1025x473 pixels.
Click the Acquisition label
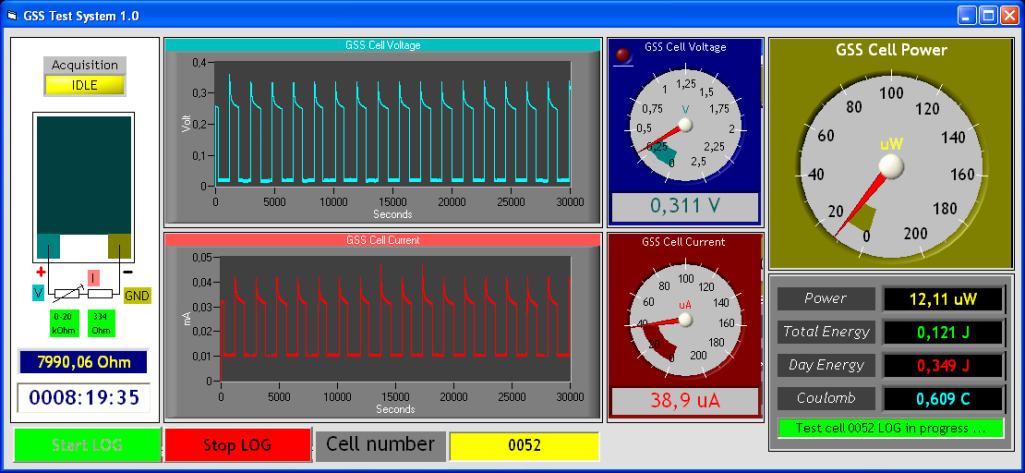pos(85,65)
